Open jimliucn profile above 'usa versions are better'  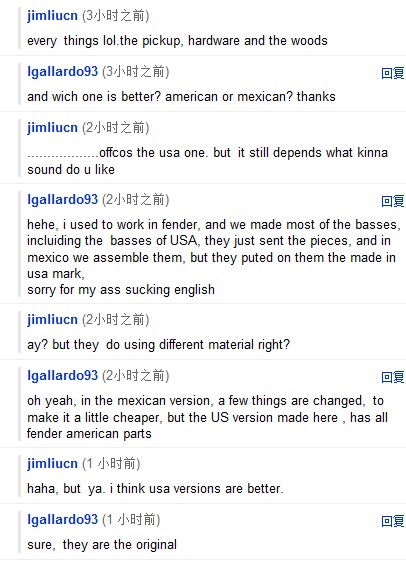pyautogui.click(x=52, y=464)
